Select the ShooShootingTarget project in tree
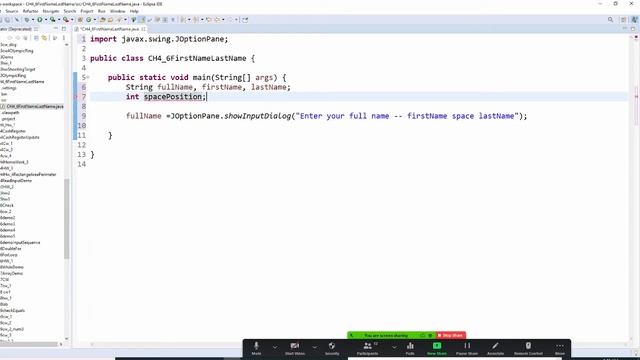 click(x=18, y=69)
